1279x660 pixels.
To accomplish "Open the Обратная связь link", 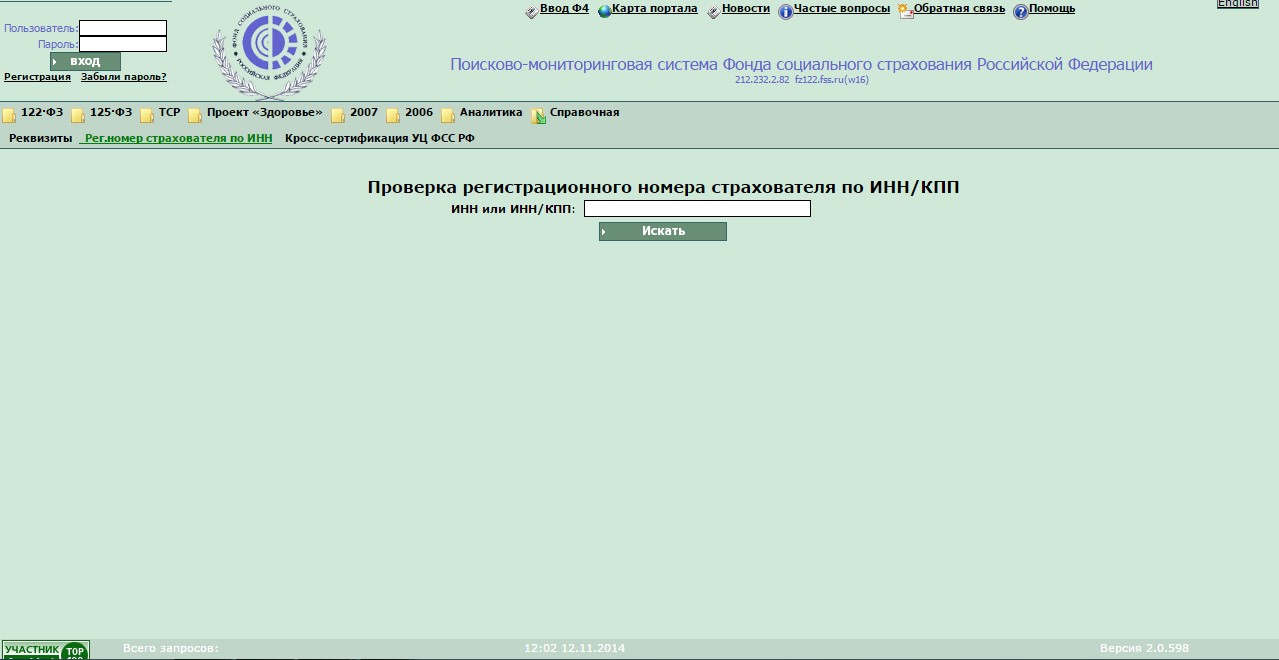I will point(959,9).
